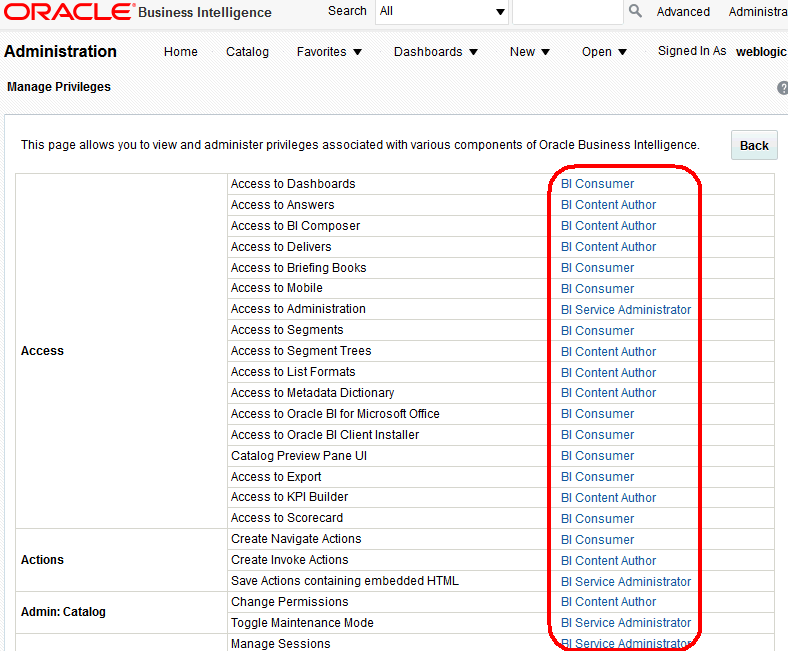
Task: Click the Back button
Action: [754, 145]
